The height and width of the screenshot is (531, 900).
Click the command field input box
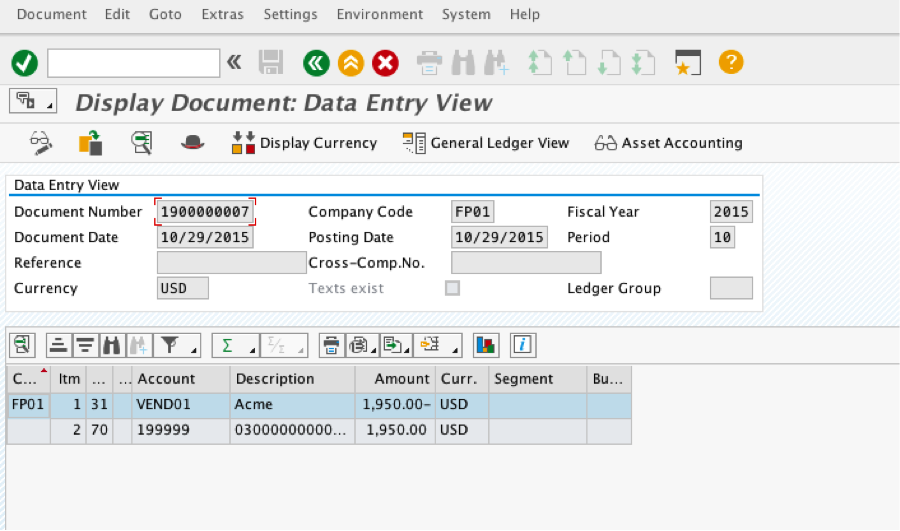(133, 63)
